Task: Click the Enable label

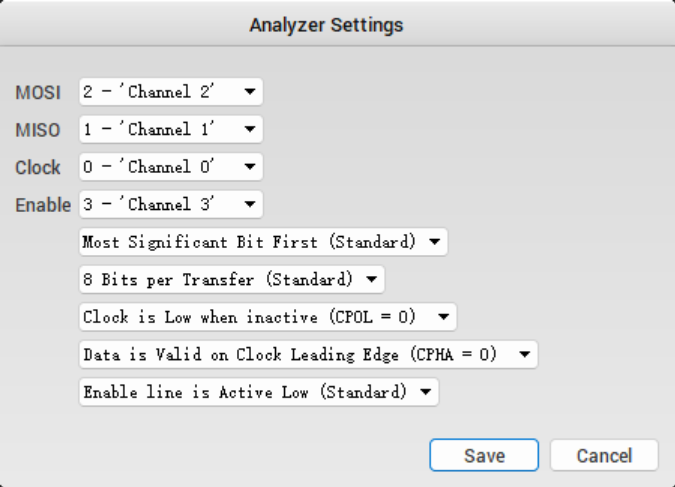Action: (43, 205)
